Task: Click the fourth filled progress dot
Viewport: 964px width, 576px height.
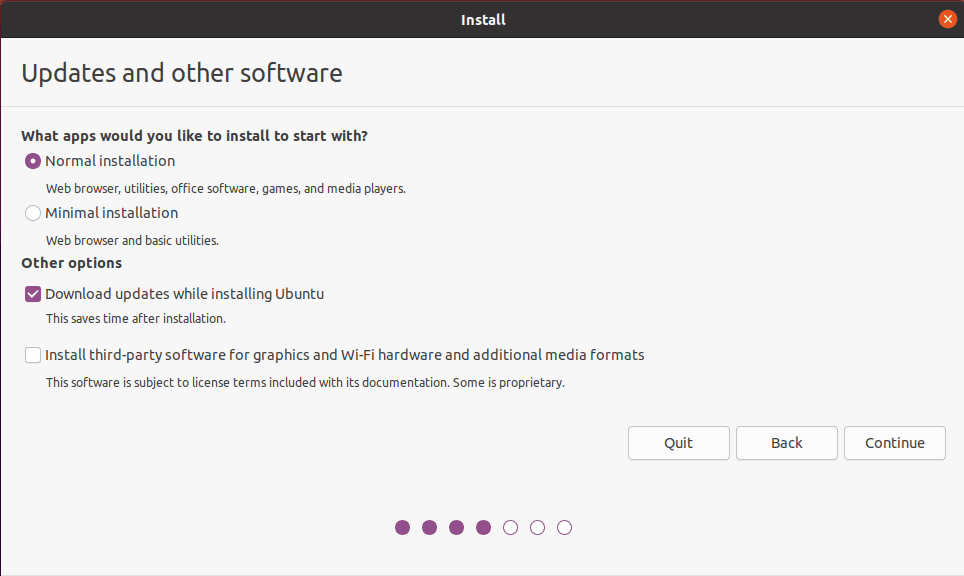Action: 483,527
